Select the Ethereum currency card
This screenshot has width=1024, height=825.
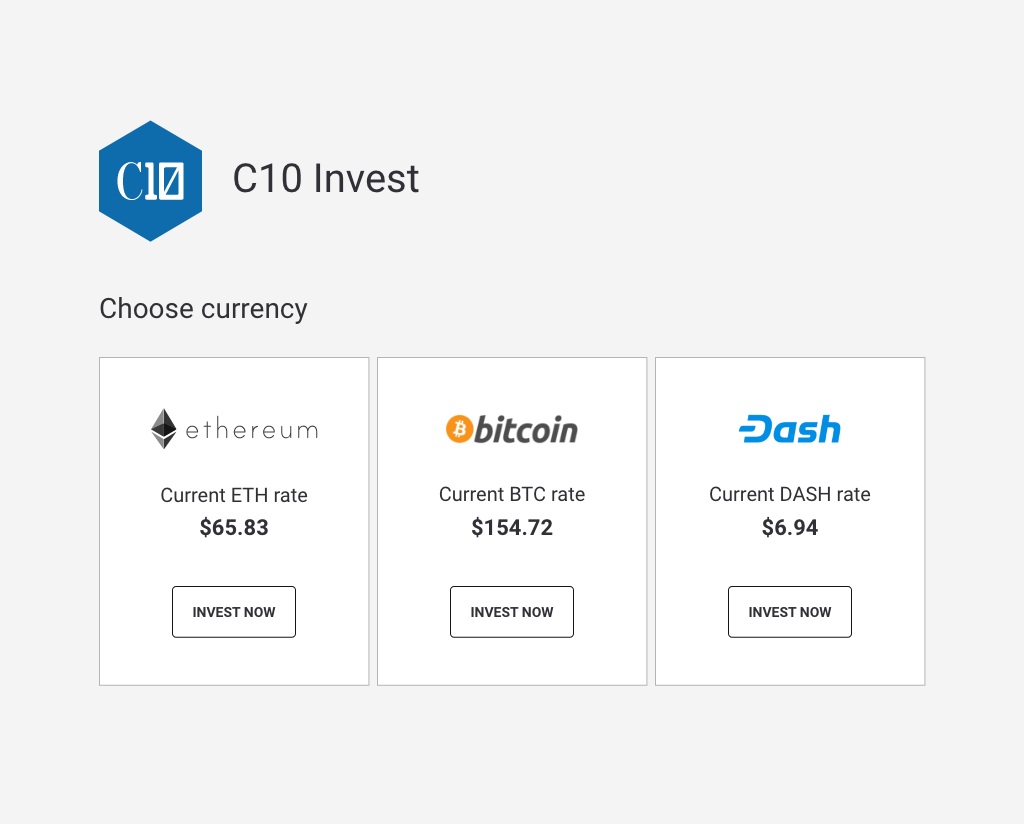tap(234, 521)
